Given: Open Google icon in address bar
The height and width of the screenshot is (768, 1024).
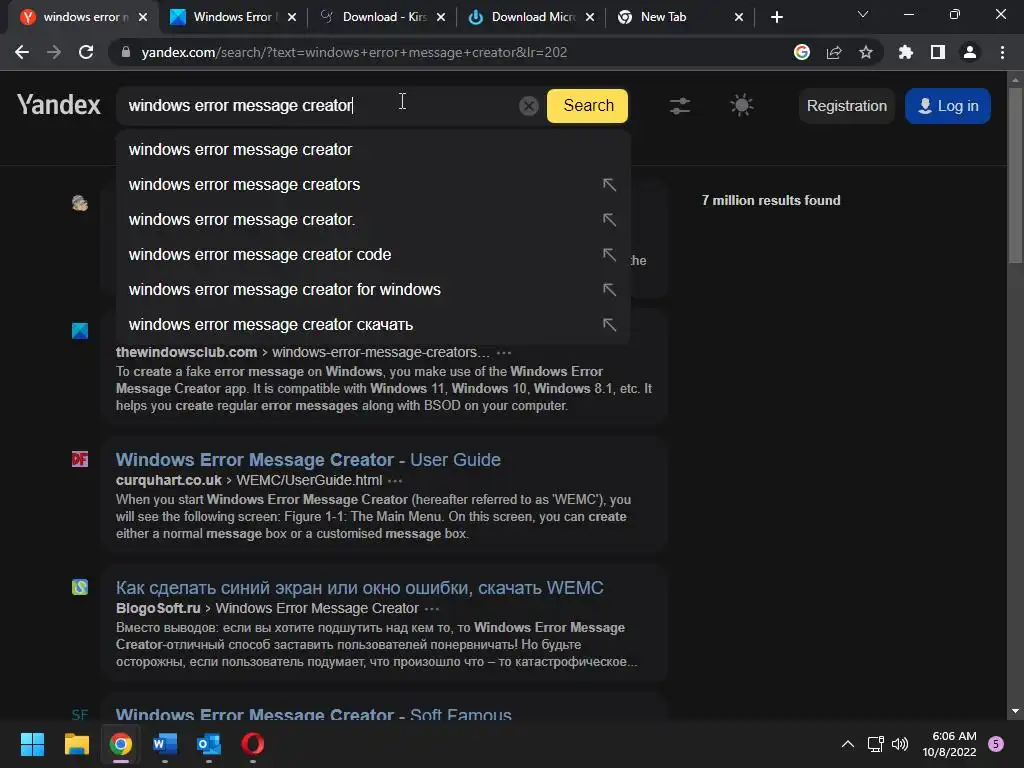Looking at the screenshot, I should (x=802, y=52).
